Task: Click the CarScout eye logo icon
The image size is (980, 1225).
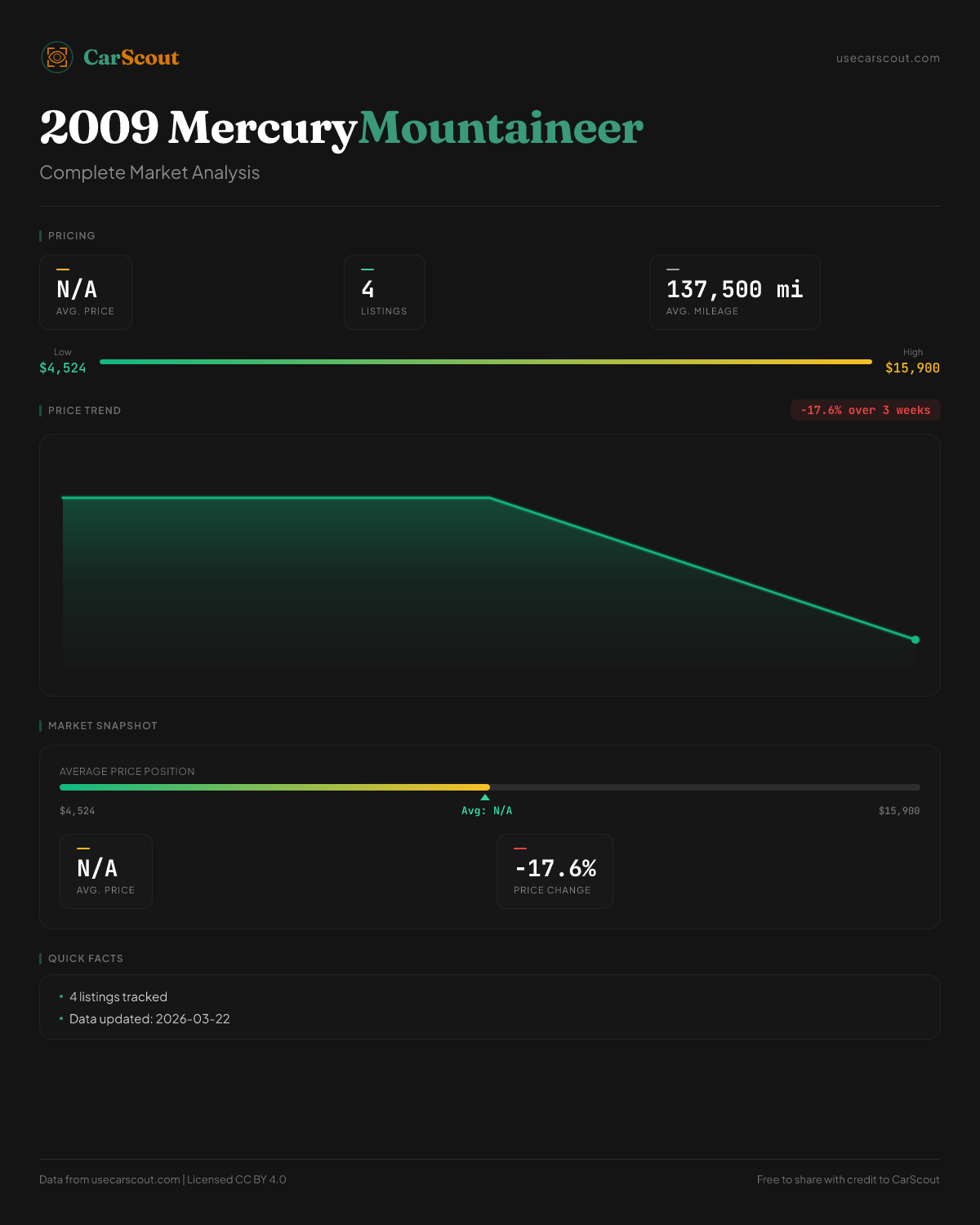Action: (57, 57)
